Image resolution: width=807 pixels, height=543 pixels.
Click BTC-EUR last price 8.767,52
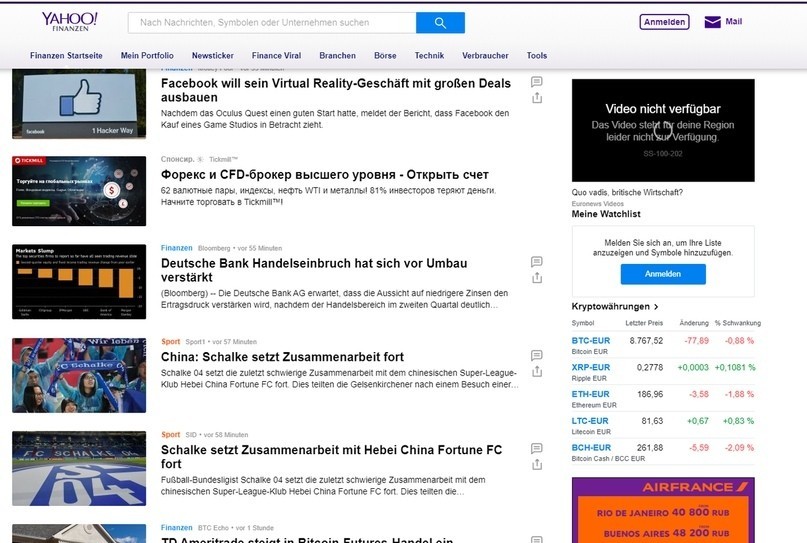646,341
